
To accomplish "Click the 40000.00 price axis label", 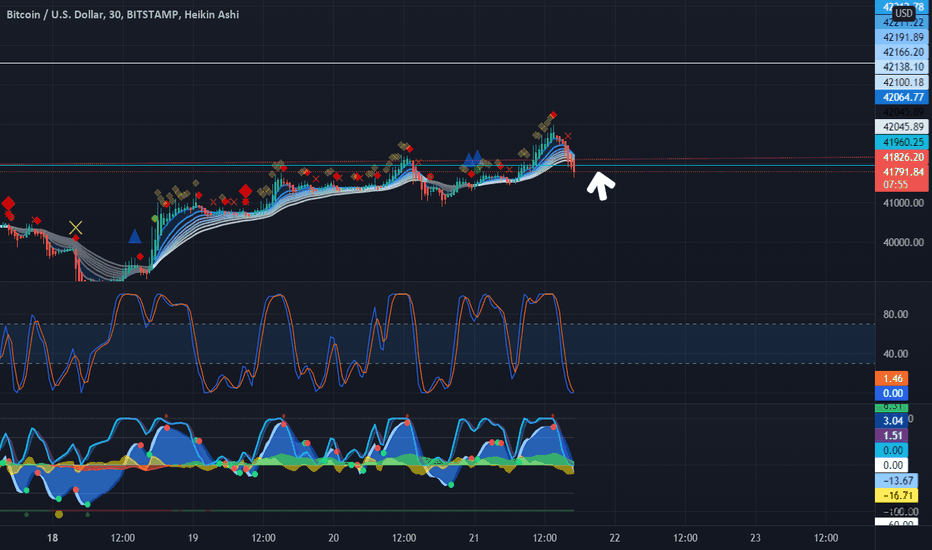I will (x=903, y=242).
